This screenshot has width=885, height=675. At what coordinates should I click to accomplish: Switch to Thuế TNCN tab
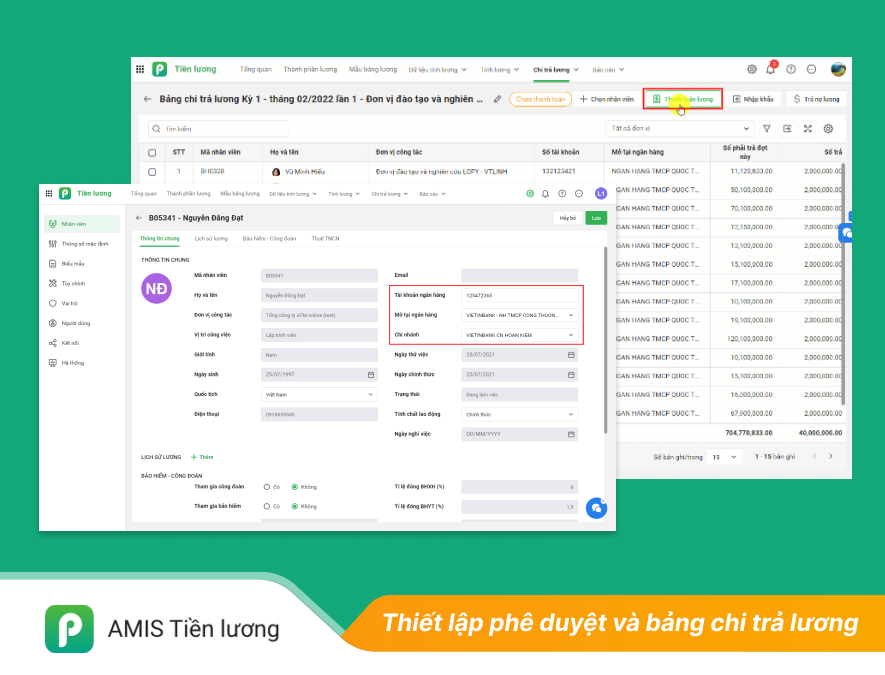pos(325,239)
